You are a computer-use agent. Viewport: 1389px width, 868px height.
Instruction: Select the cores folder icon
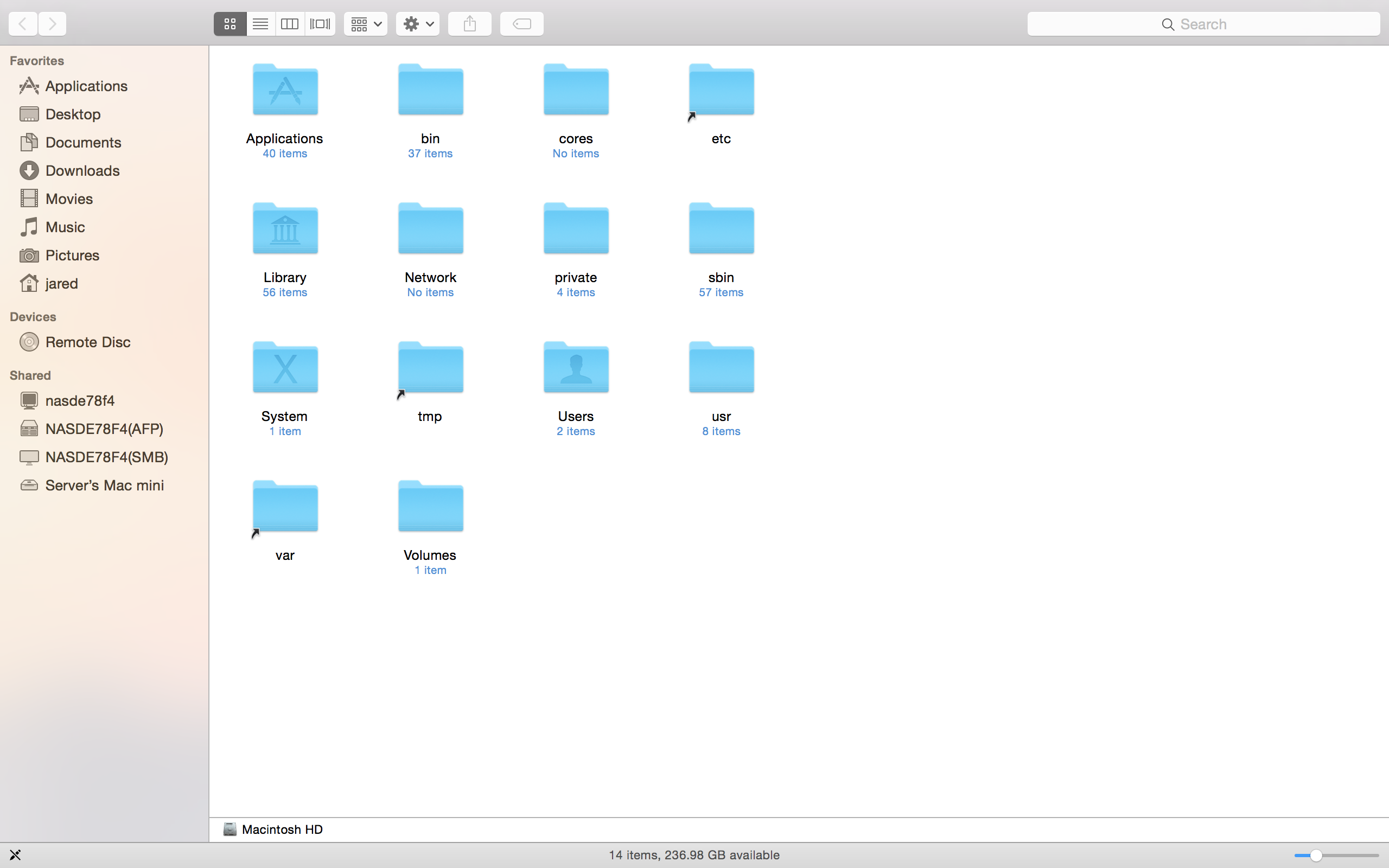click(x=576, y=90)
